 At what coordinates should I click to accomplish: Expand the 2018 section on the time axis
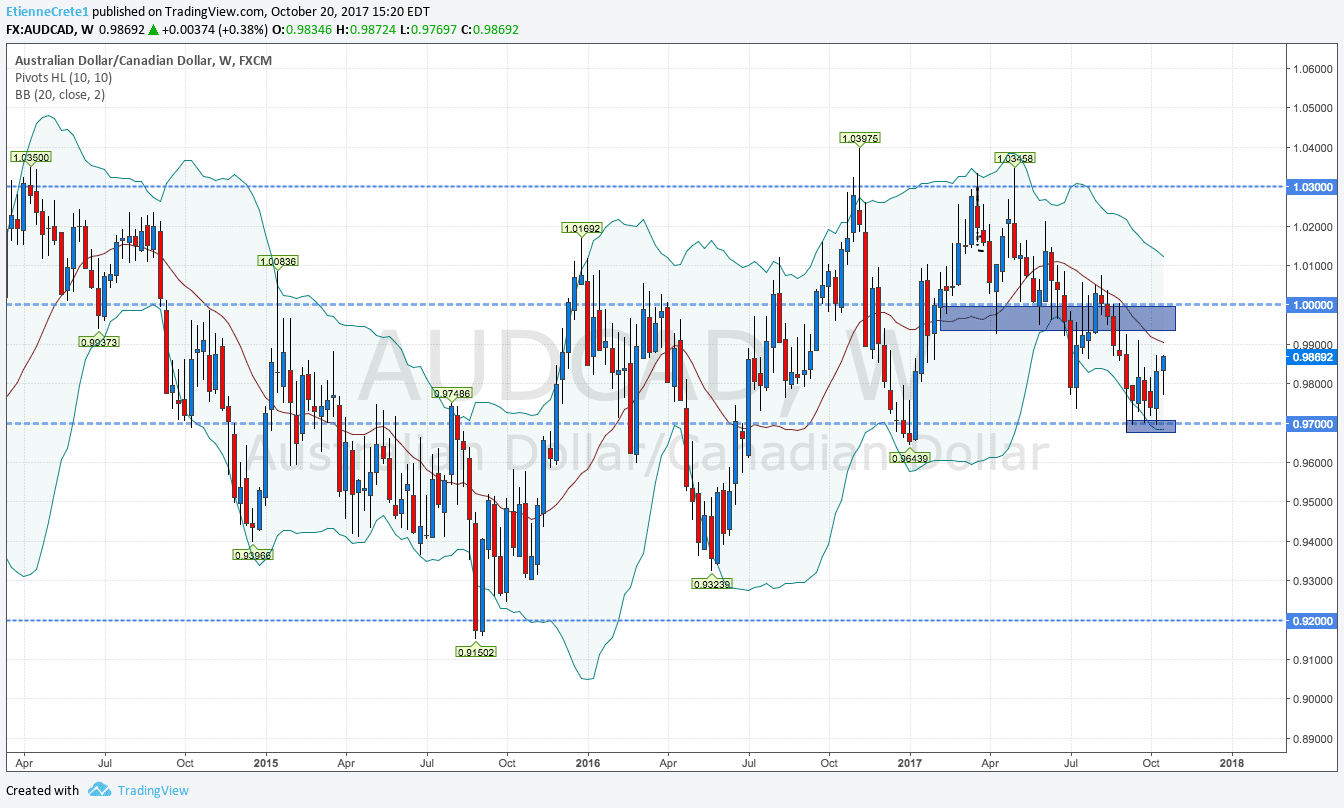(x=1231, y=762)
